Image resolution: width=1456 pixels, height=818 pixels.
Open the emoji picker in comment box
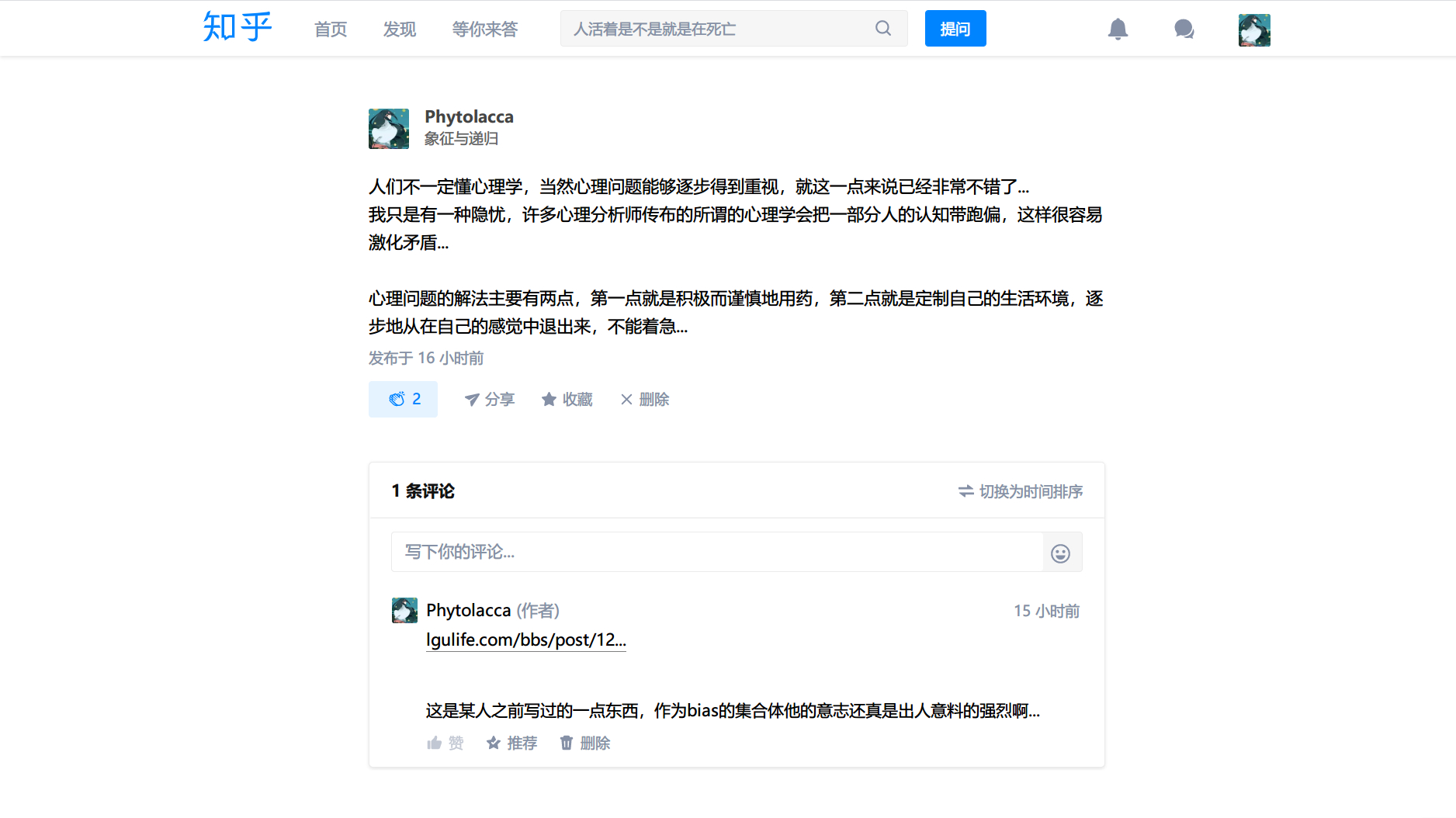tap(1060, 553)
